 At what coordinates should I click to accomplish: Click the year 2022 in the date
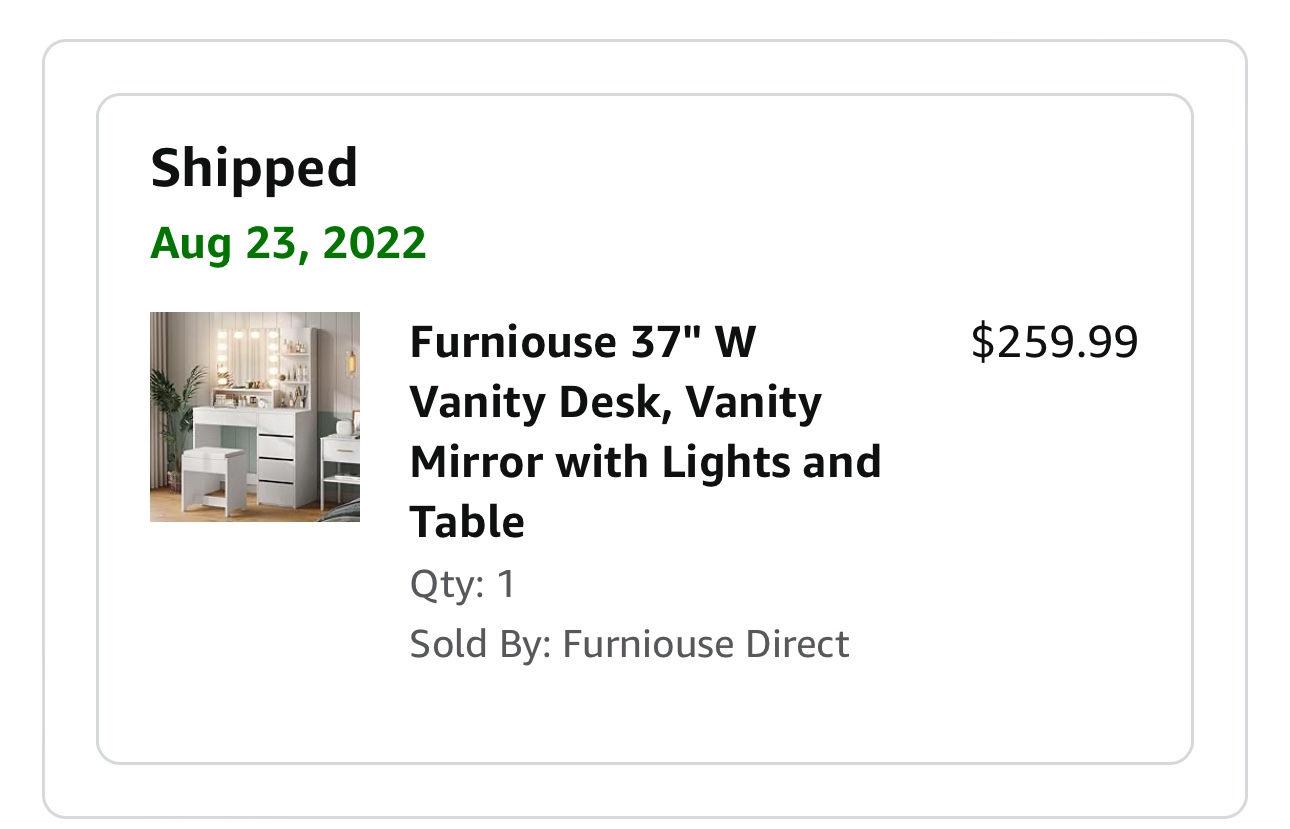point(374,243)
